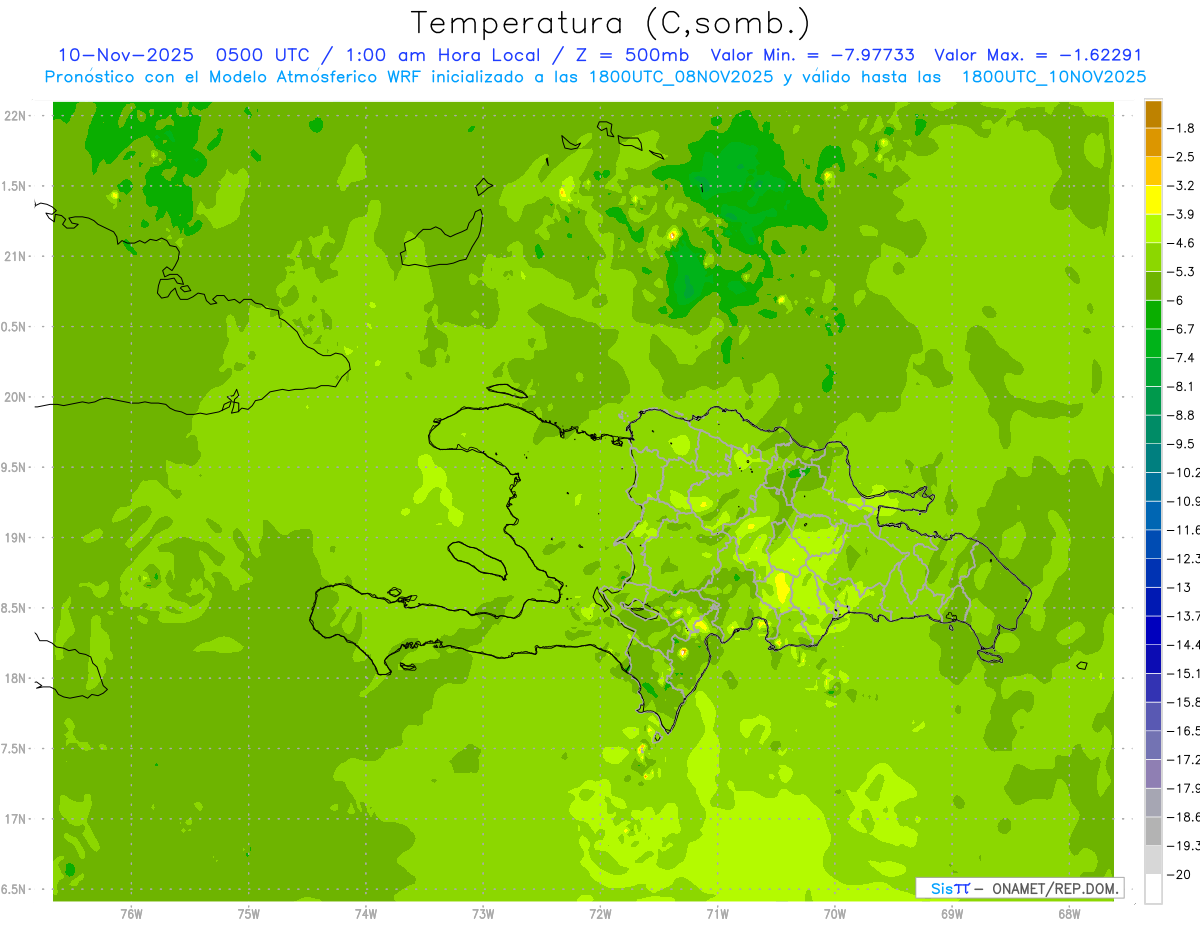Image resolution: width=1200 pixels, height=927 pixels.
Task: Click the '1:00 am Hora Local' text
Action: click(445, 55)
